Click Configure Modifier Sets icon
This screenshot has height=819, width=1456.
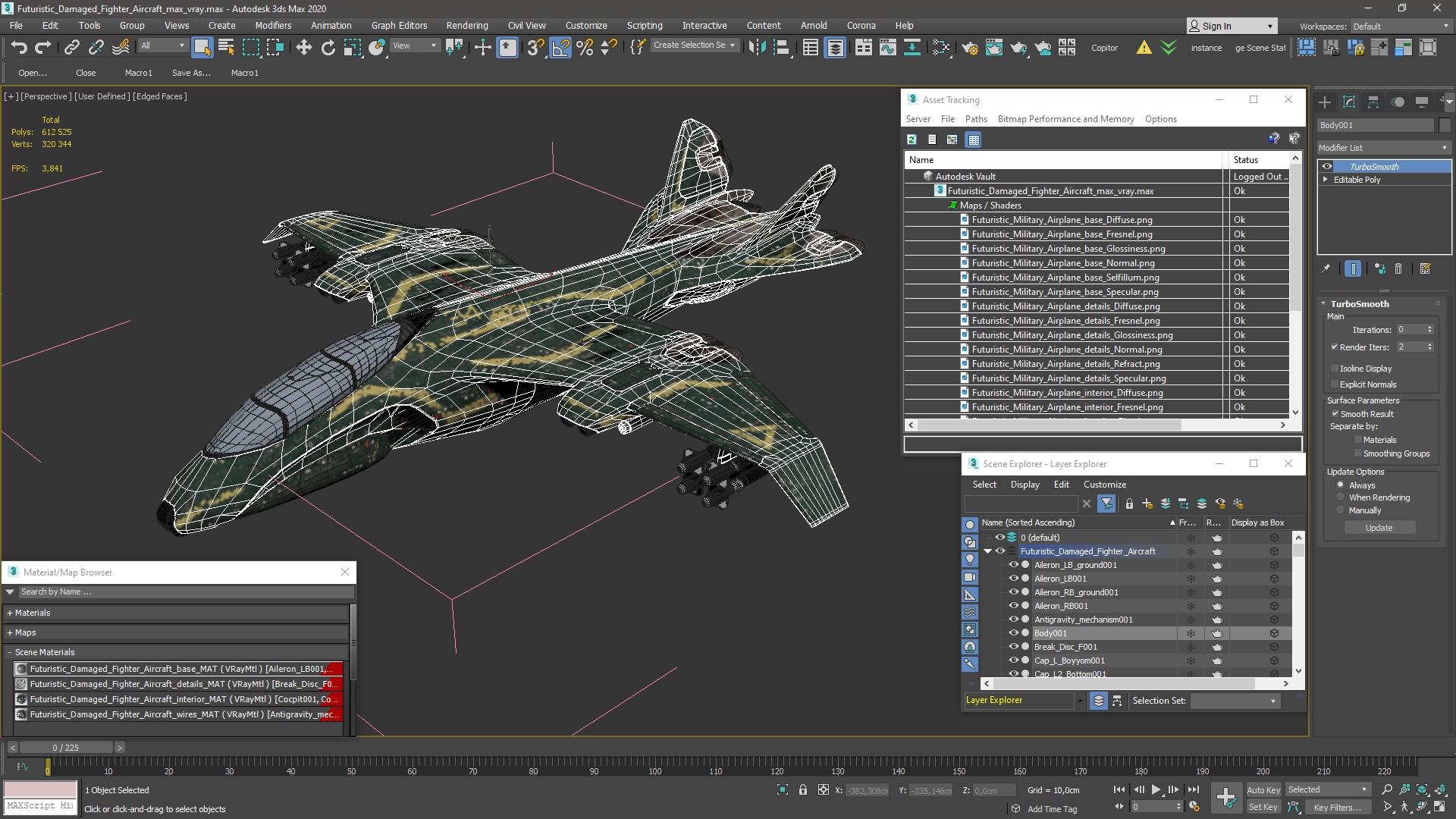1425,268
